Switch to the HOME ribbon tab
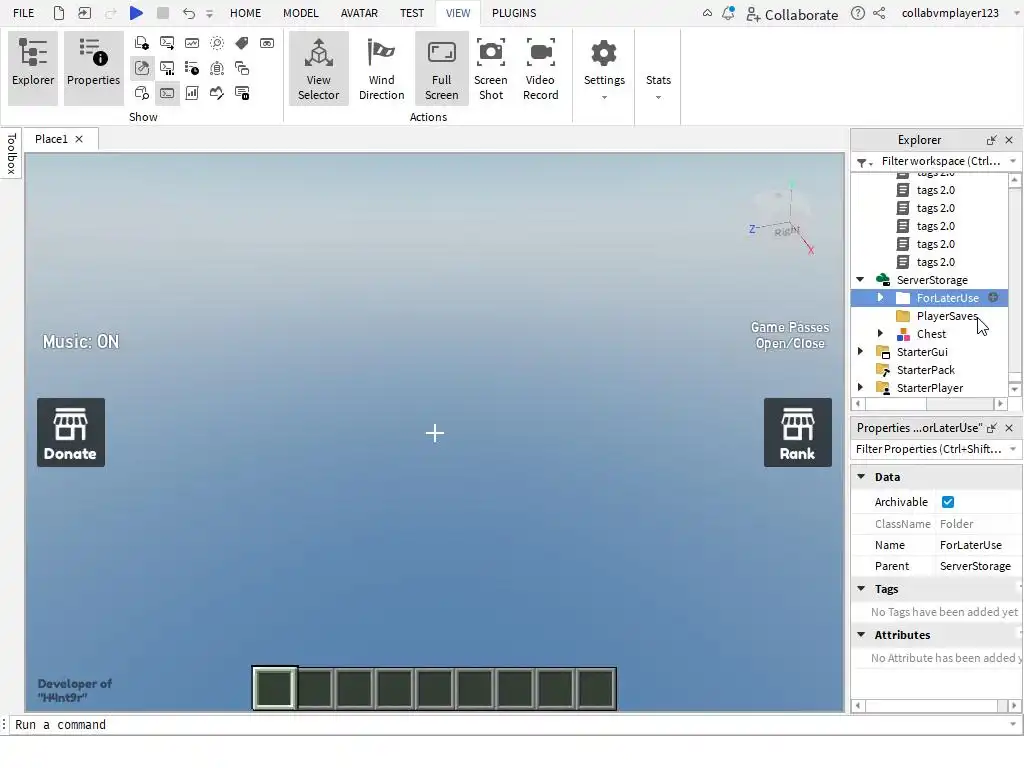This screenshot has width=1024, height=768. (246, 13)
